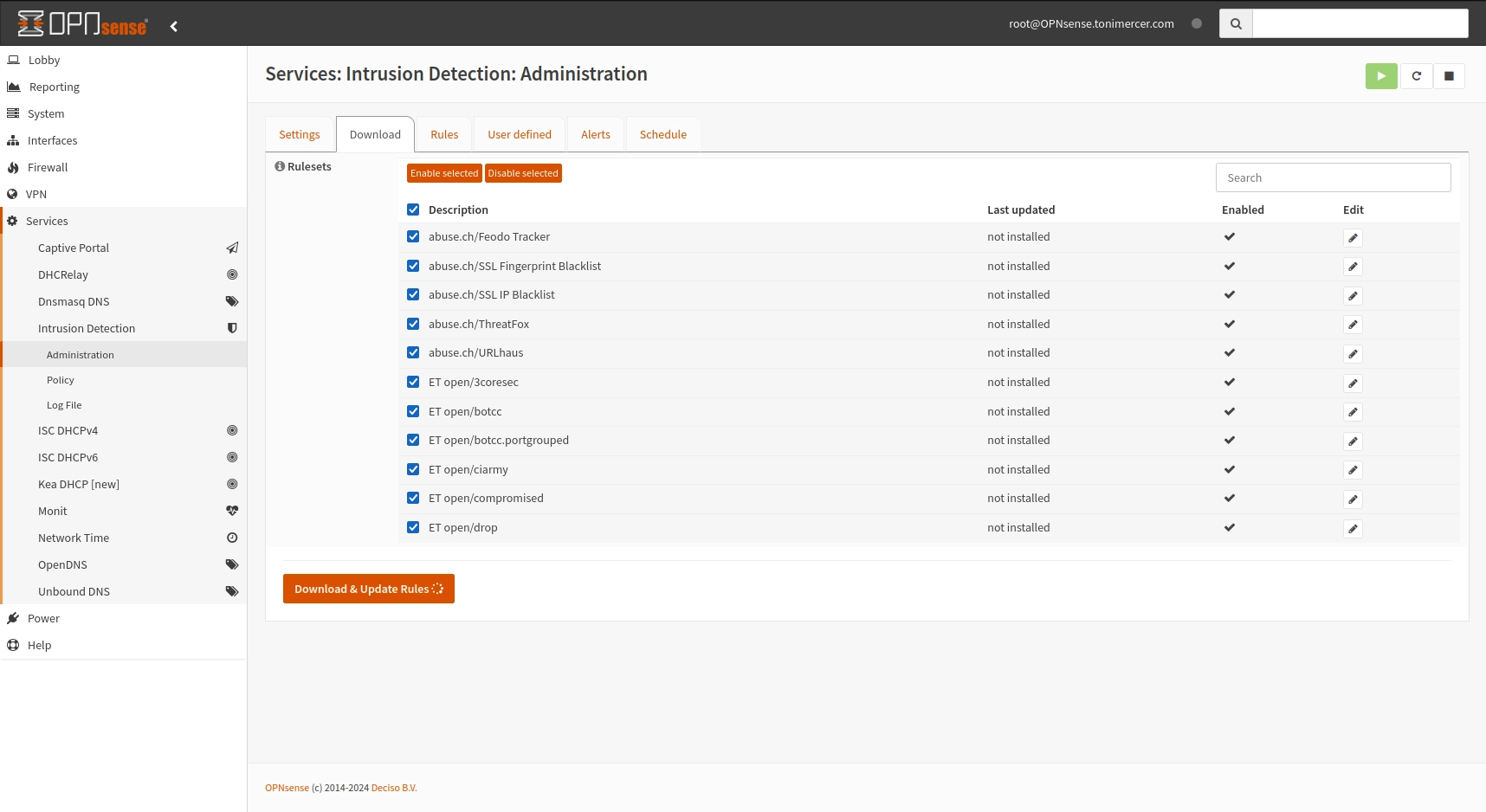The width and height of the screenshot is (1486, 812).
Task: Switch to the Settings tab
Action: pos(300,134)
